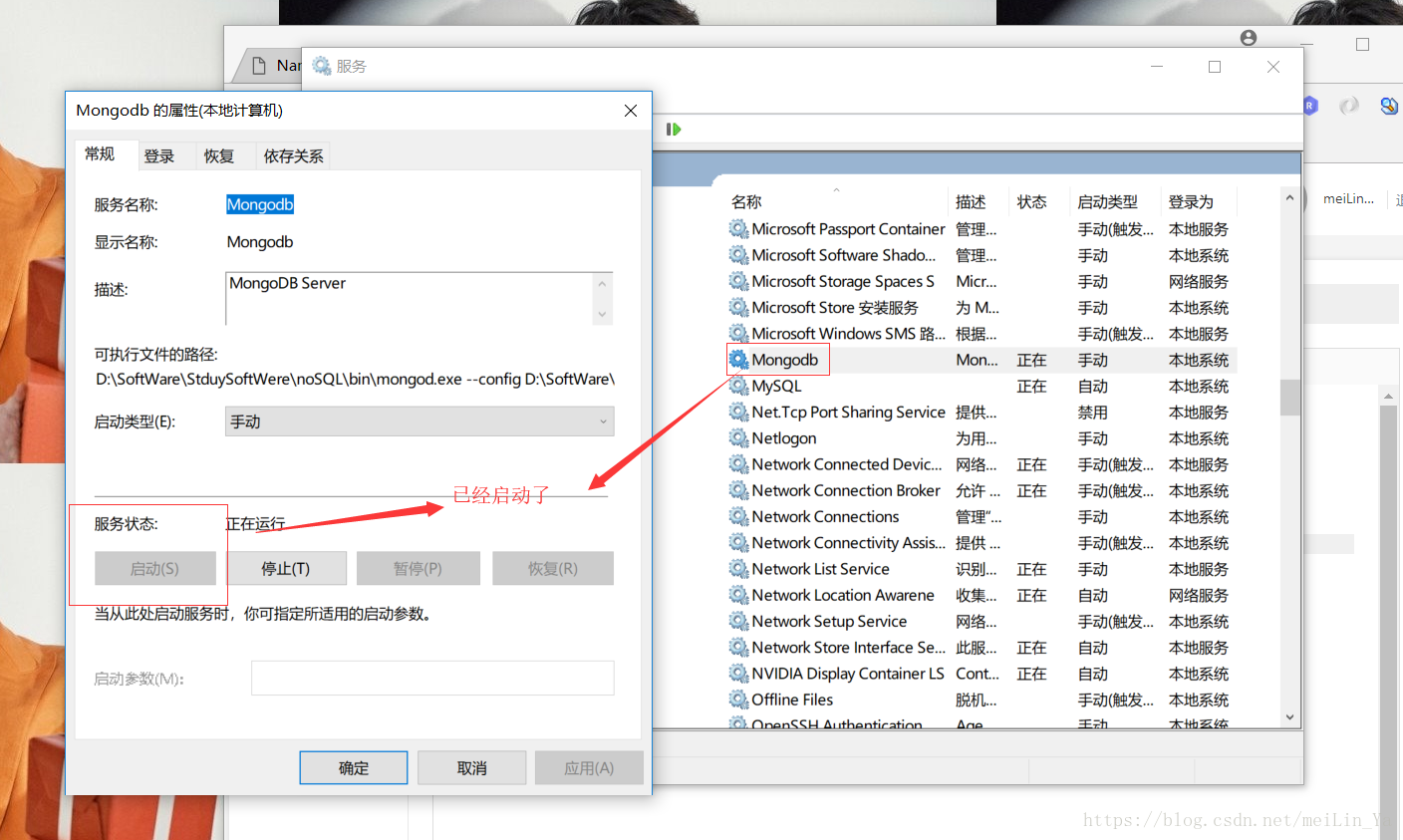This screenshot has height=840, width=1403.
Task: Click the Net.Tcp Port Sharing gear icon
Action: pyautogui.click(x=738, y=412)
